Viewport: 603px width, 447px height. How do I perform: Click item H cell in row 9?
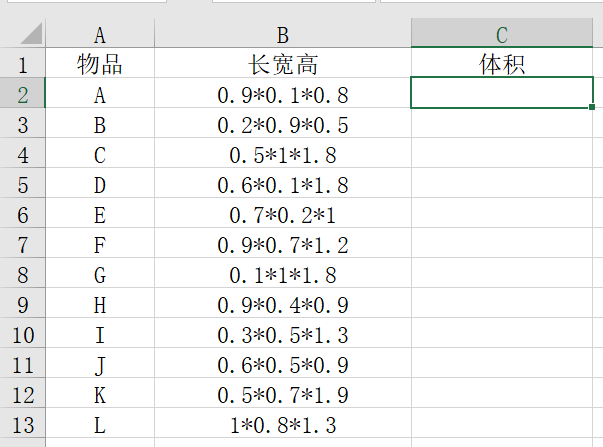[x=100, y=303]
